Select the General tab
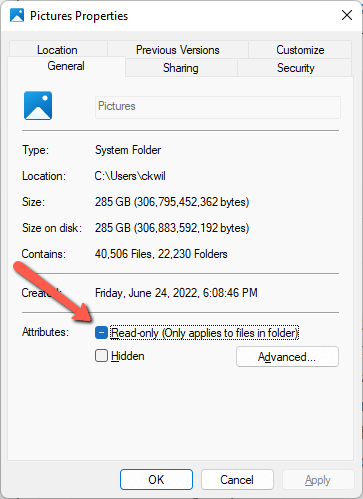Viewport: 363px width, 499px height. [x=66, y=66]
